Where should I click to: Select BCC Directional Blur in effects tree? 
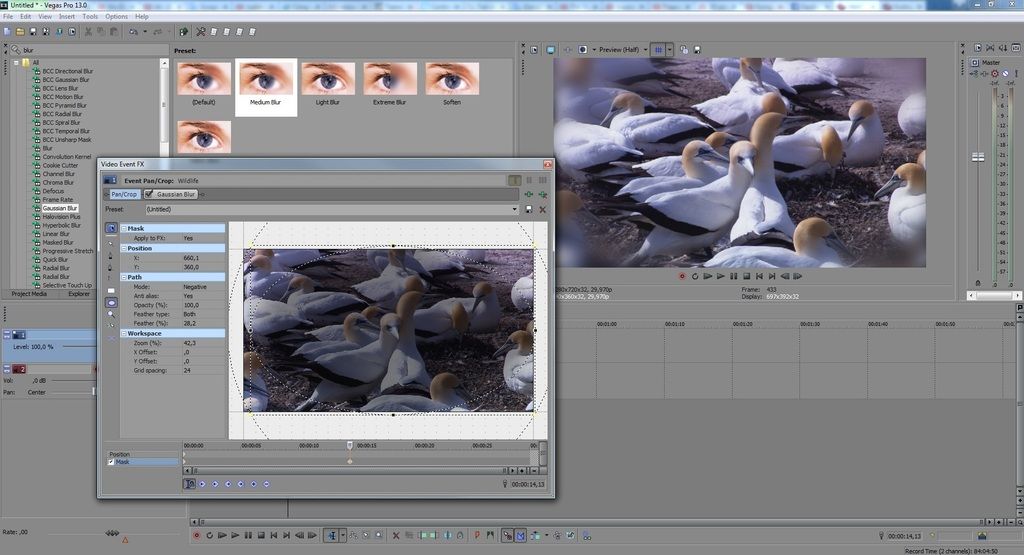tap(68, 71)
